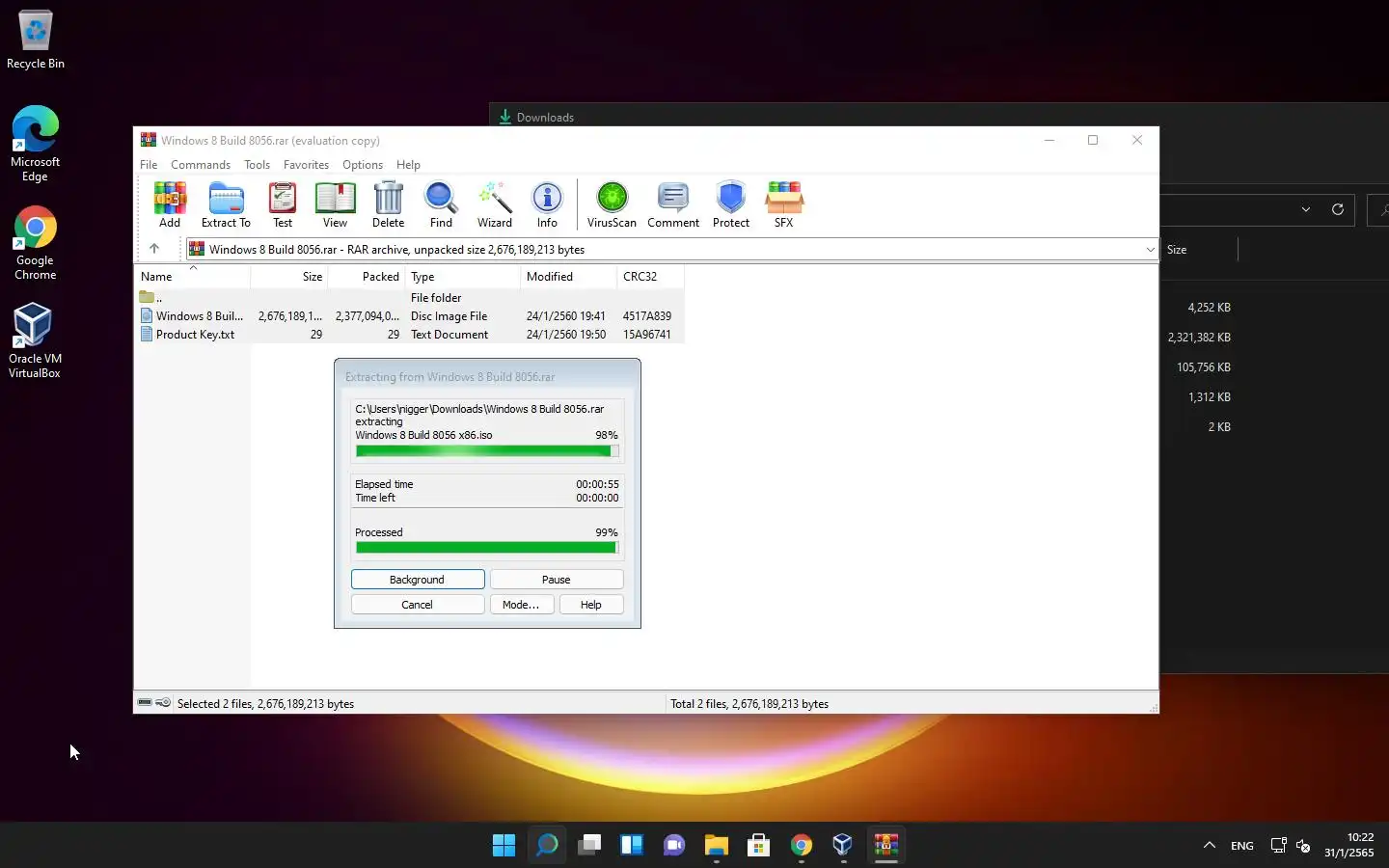Click the network icon in system tray
1389x868 pixels.
pyautogui.click(x=1278, y=846)
